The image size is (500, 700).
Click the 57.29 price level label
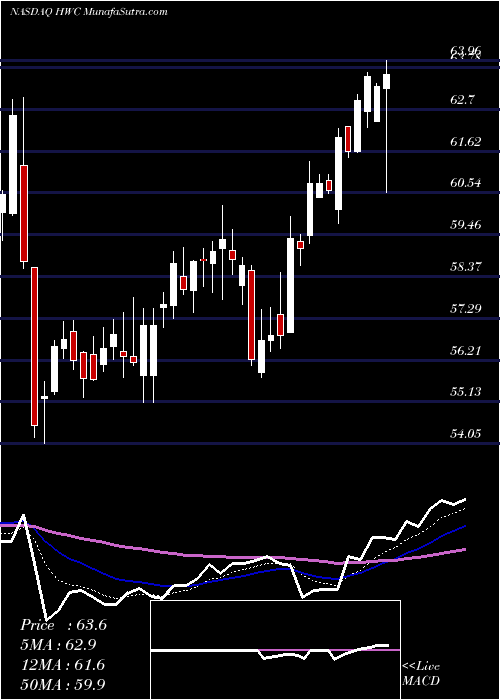[466, 308]
